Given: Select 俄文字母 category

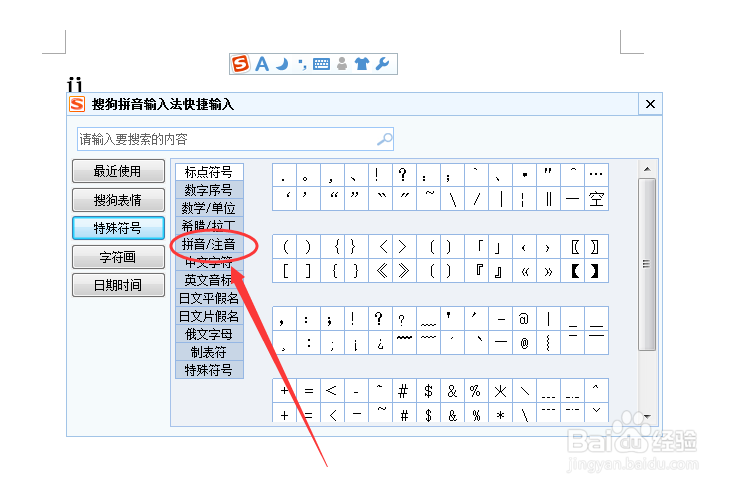Looking at the screenshot, I should coord(209,334).
